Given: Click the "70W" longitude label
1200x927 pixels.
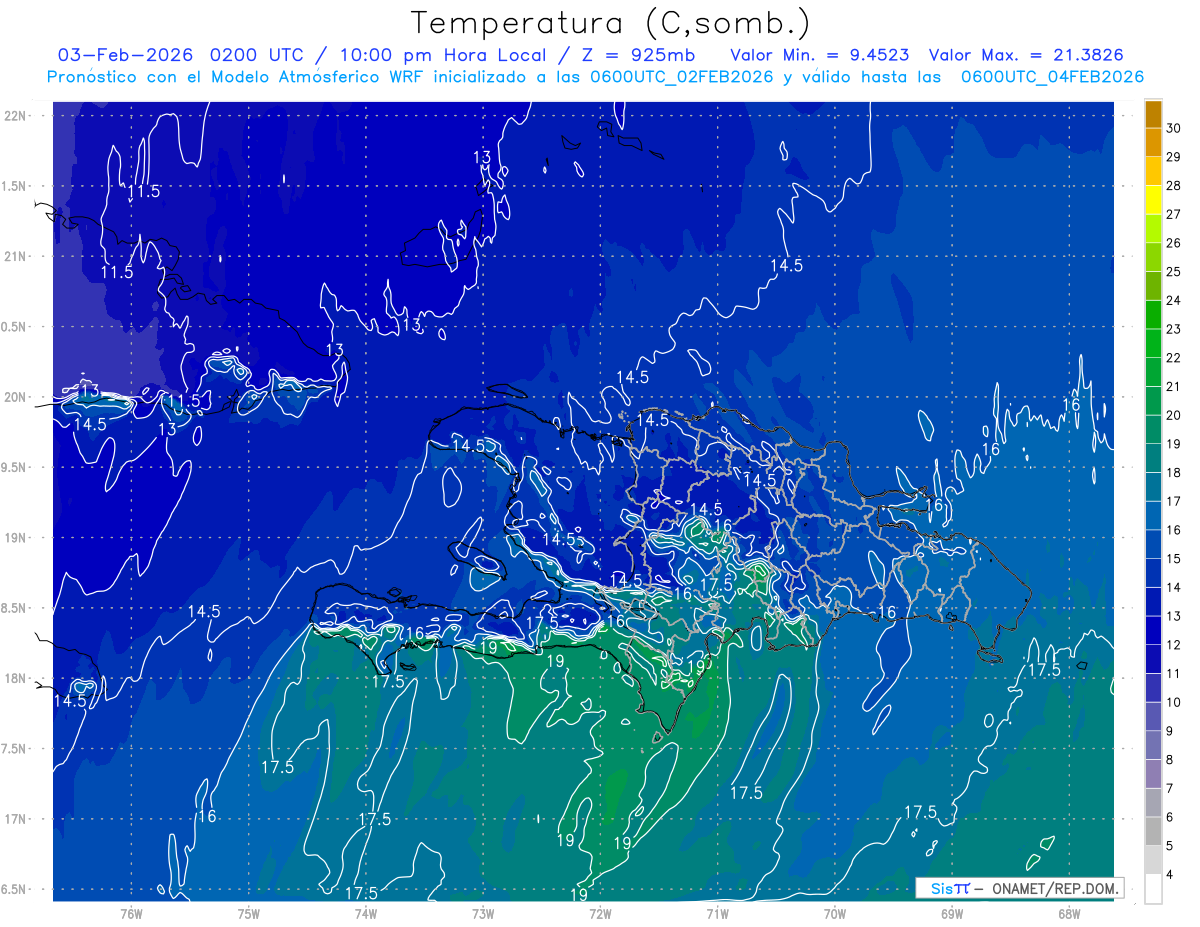Looking at the screenshot, I should coord(835,915).
